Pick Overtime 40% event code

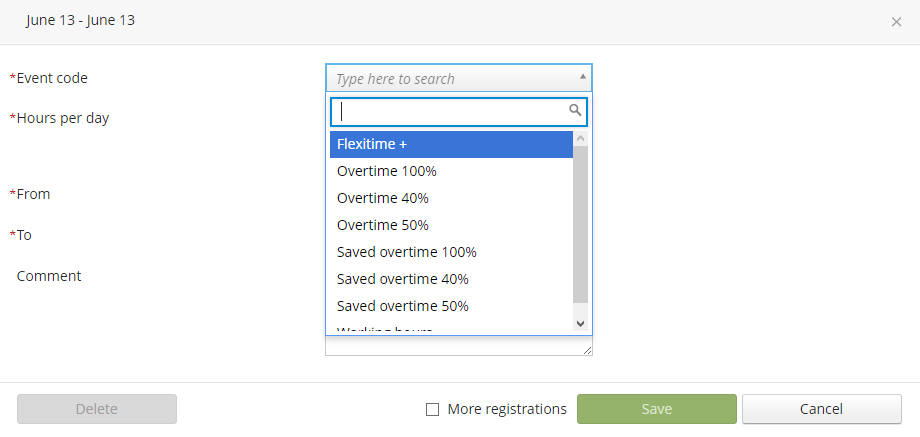[451, 198]
